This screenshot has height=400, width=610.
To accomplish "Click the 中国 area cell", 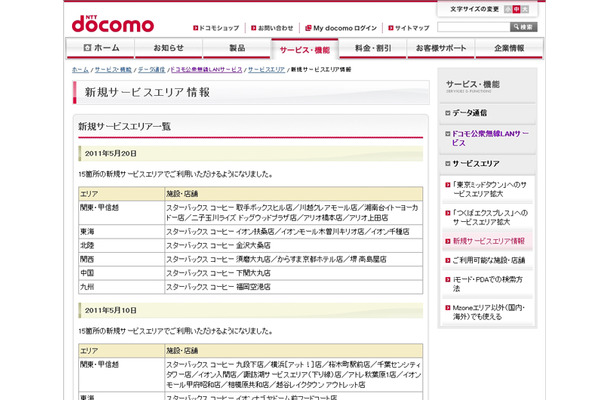I will click(121, 273).
